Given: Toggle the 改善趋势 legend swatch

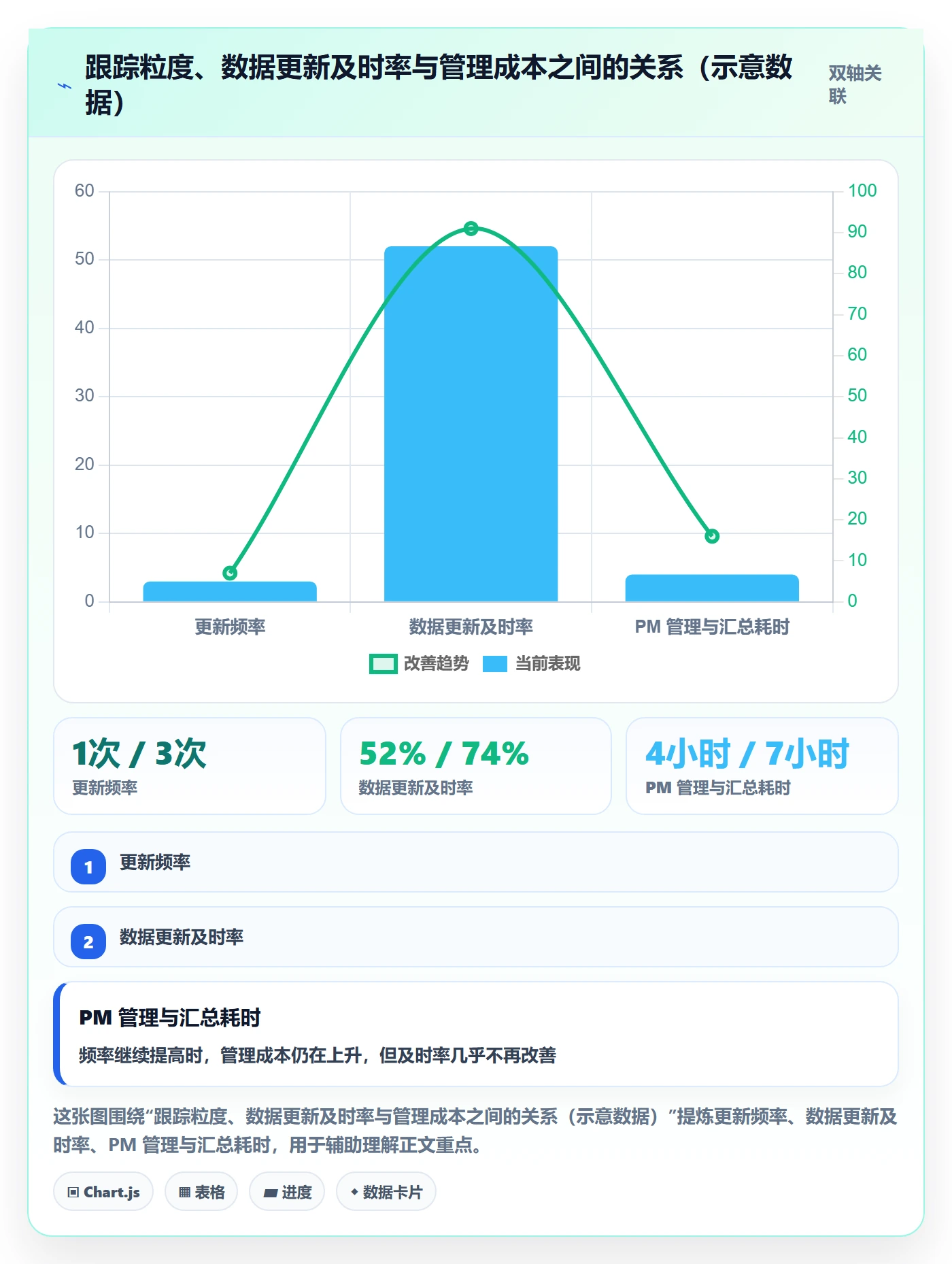Looking at the screenshot, I should coord(384,664).
